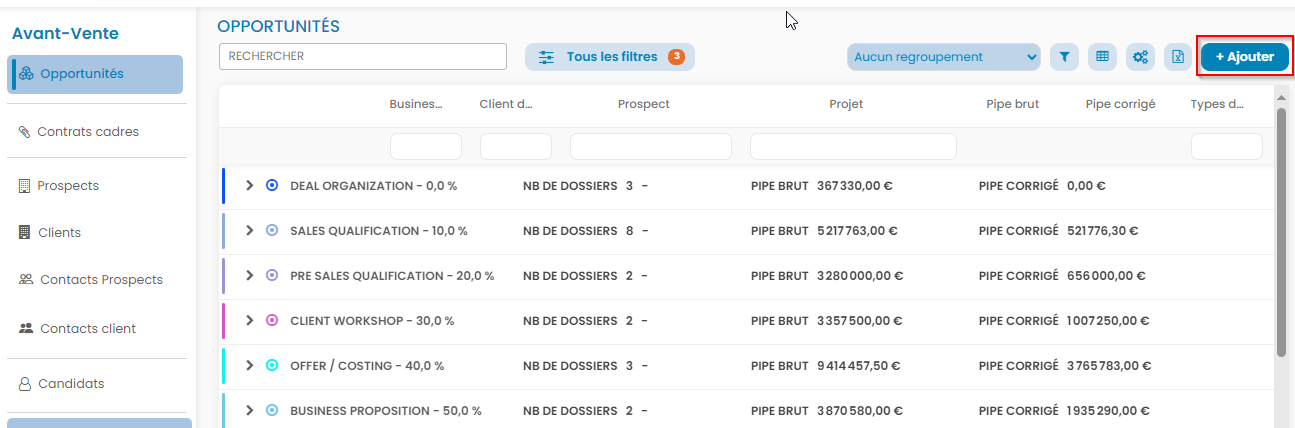The height and width of the screenshot is (428, 1295).
Task: Click the Clients building icon
Action: point(25,233)
